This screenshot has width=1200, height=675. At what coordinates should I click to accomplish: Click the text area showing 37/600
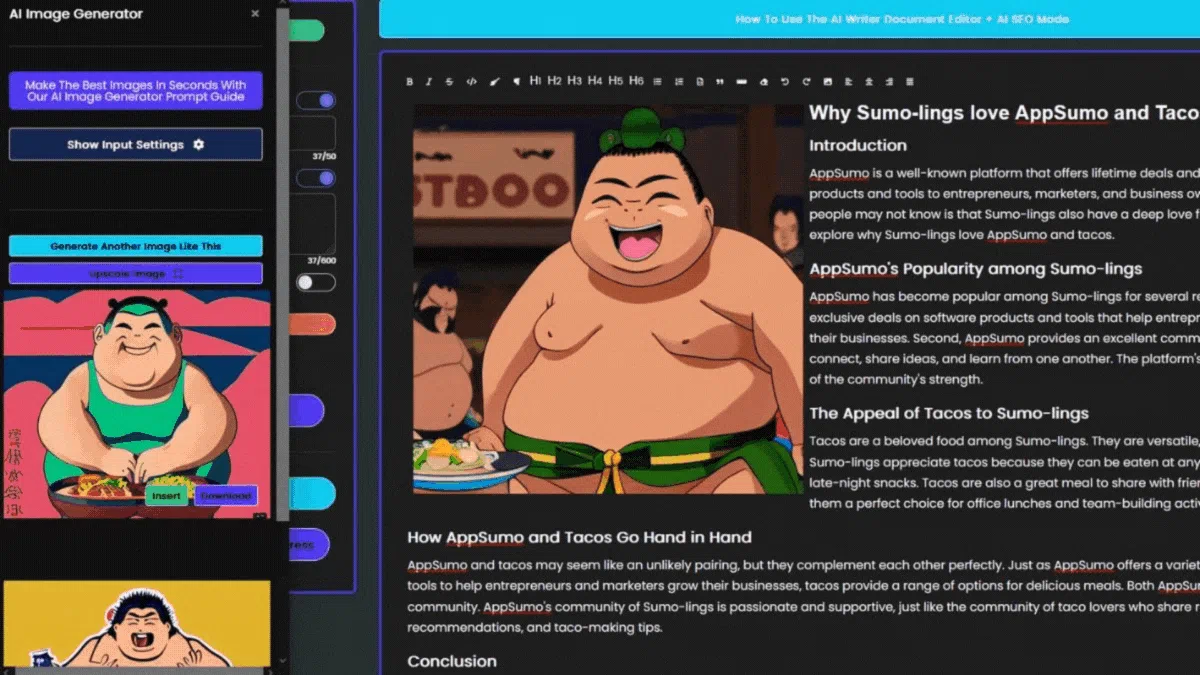click(314, 224)
